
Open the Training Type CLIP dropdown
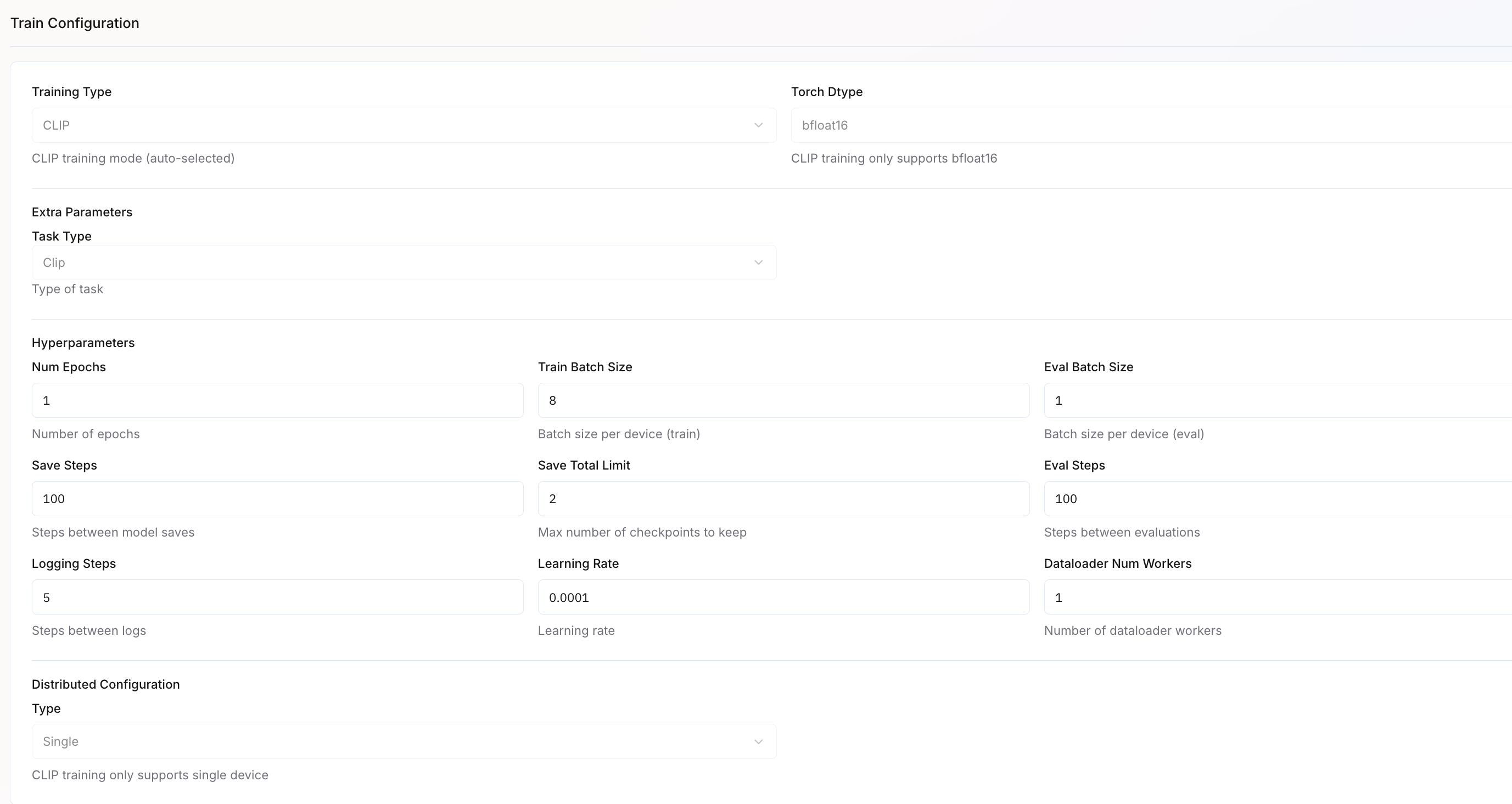[x=403, y=125]
